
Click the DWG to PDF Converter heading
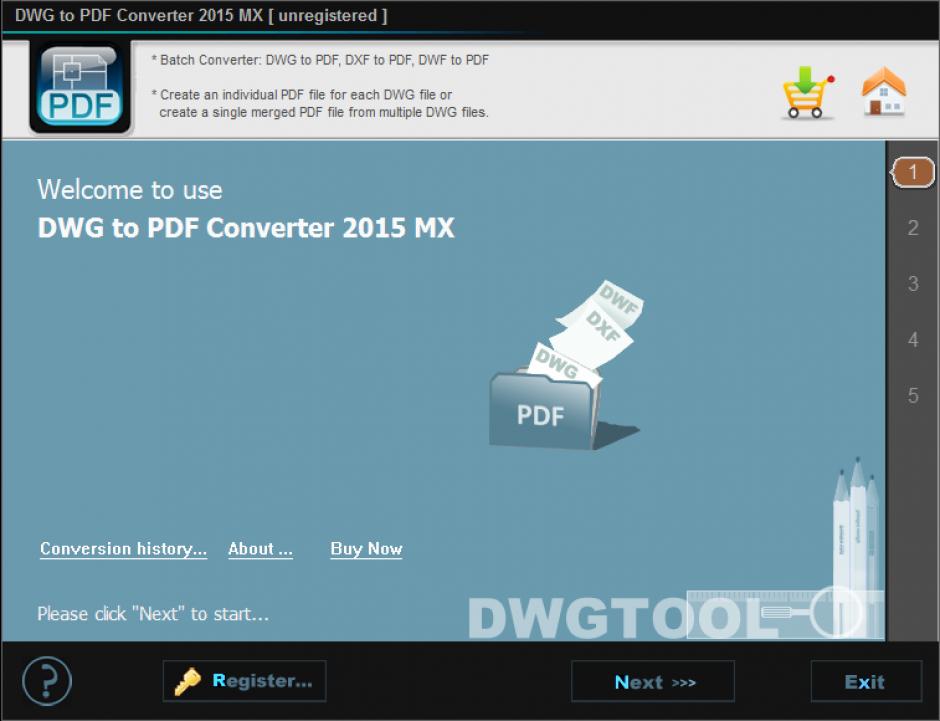pyautogui.click(x=246, y=228)
